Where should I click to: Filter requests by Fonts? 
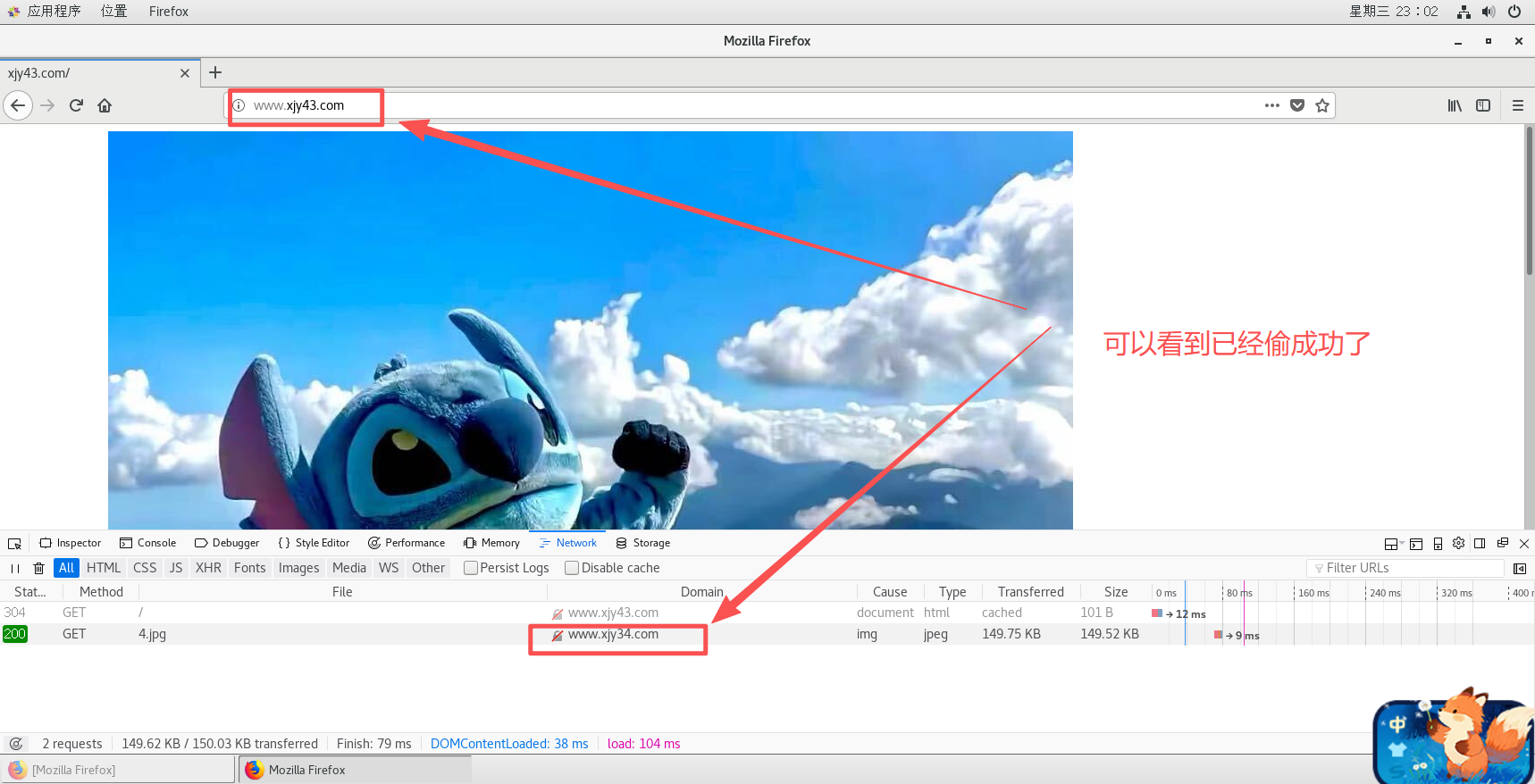(250, 568)
